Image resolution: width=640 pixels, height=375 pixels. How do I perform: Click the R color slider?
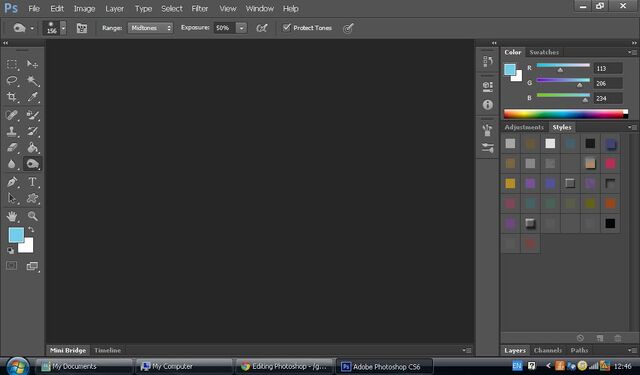pos(563,65)
